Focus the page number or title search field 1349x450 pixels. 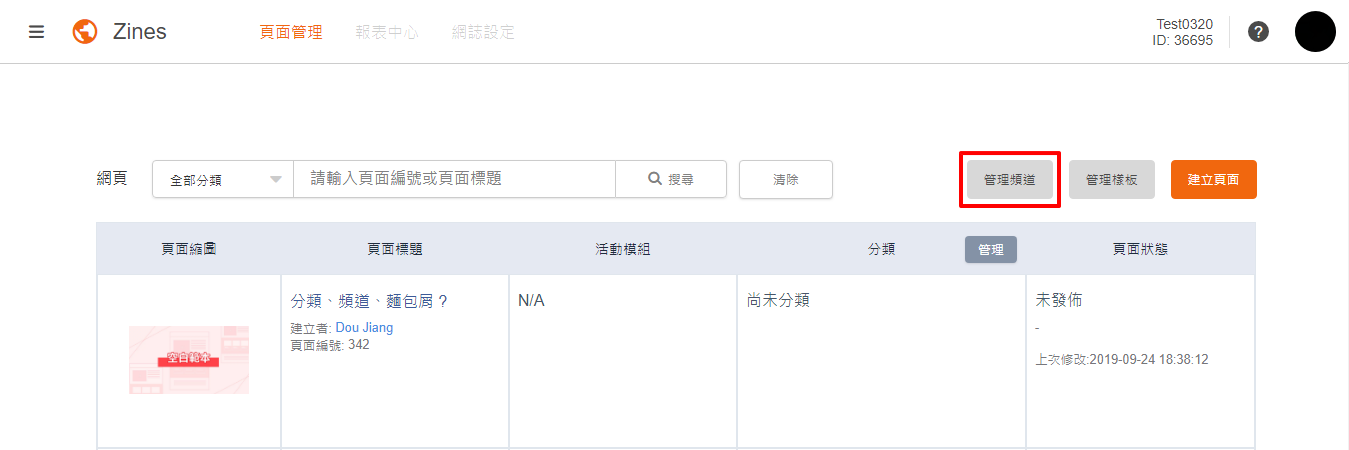454,179
